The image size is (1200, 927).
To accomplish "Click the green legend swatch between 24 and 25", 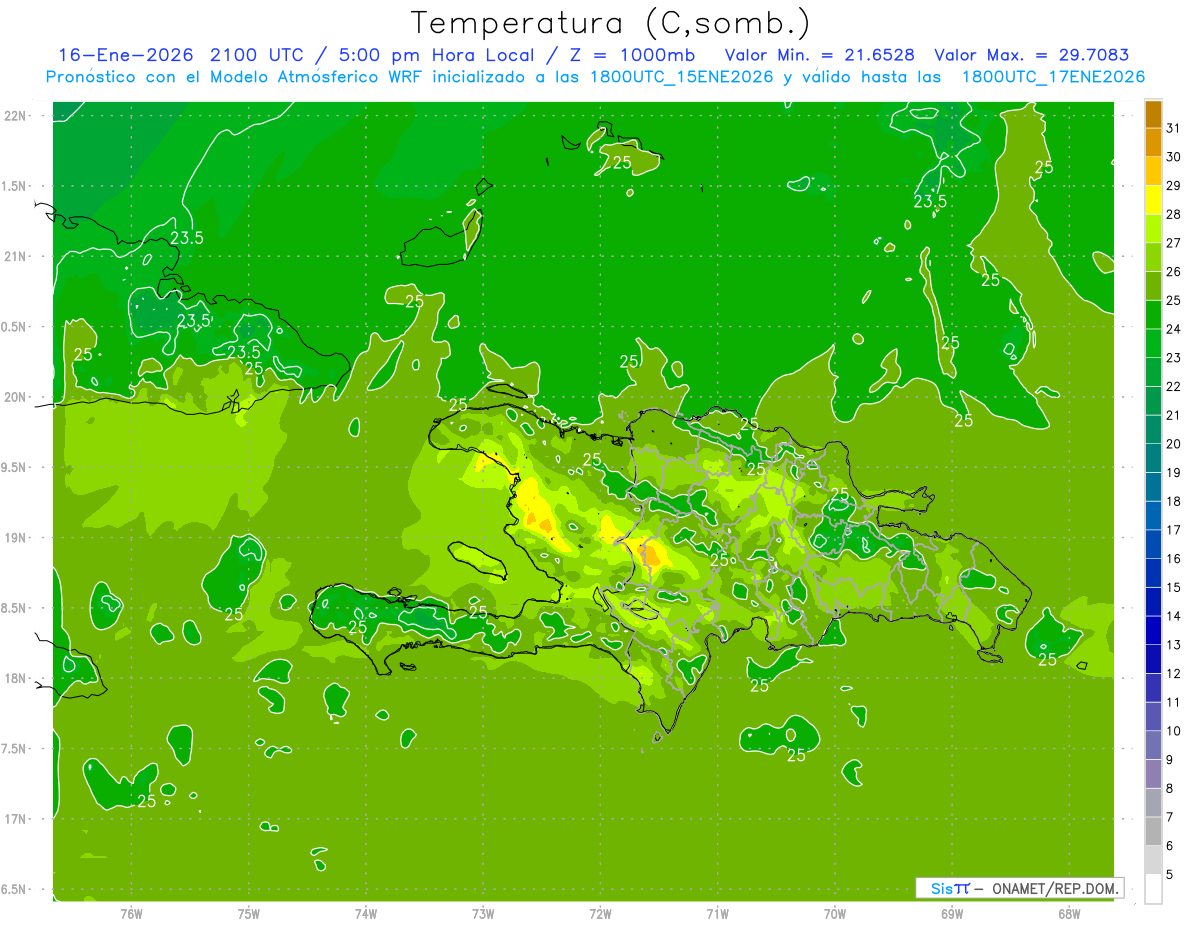I will click(1153, 315).
